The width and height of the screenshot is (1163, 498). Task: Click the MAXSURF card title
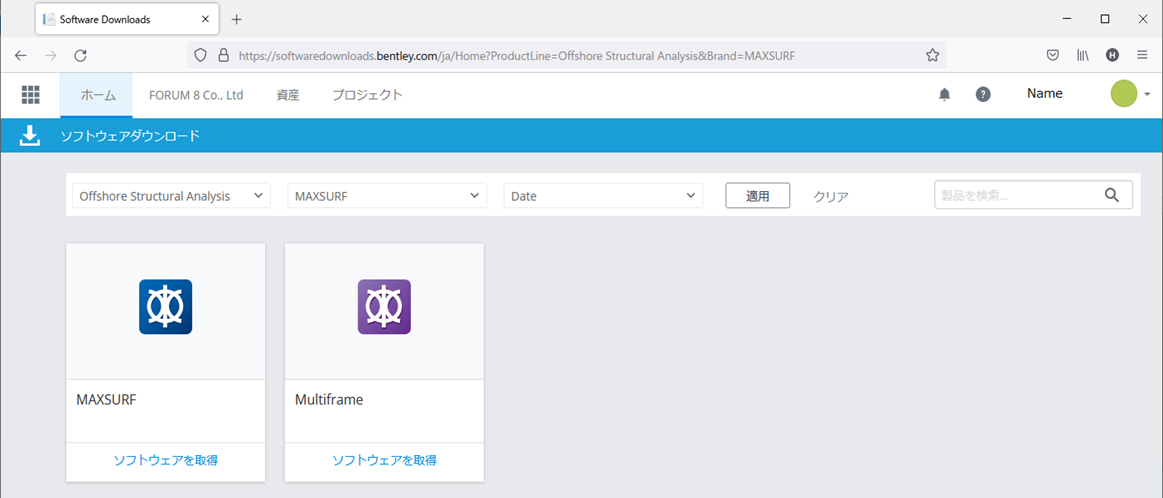pos(106,399)
